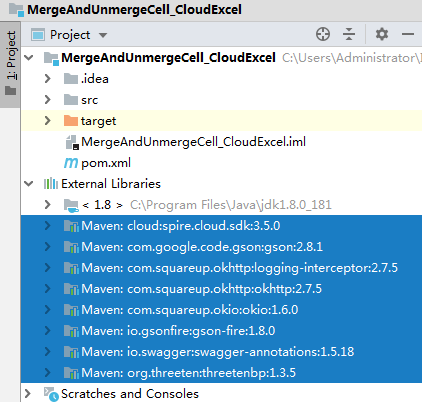This screenshot has width=422, height=402.
Task: Click the .idea folder icon
Action: tap(71, 79)
